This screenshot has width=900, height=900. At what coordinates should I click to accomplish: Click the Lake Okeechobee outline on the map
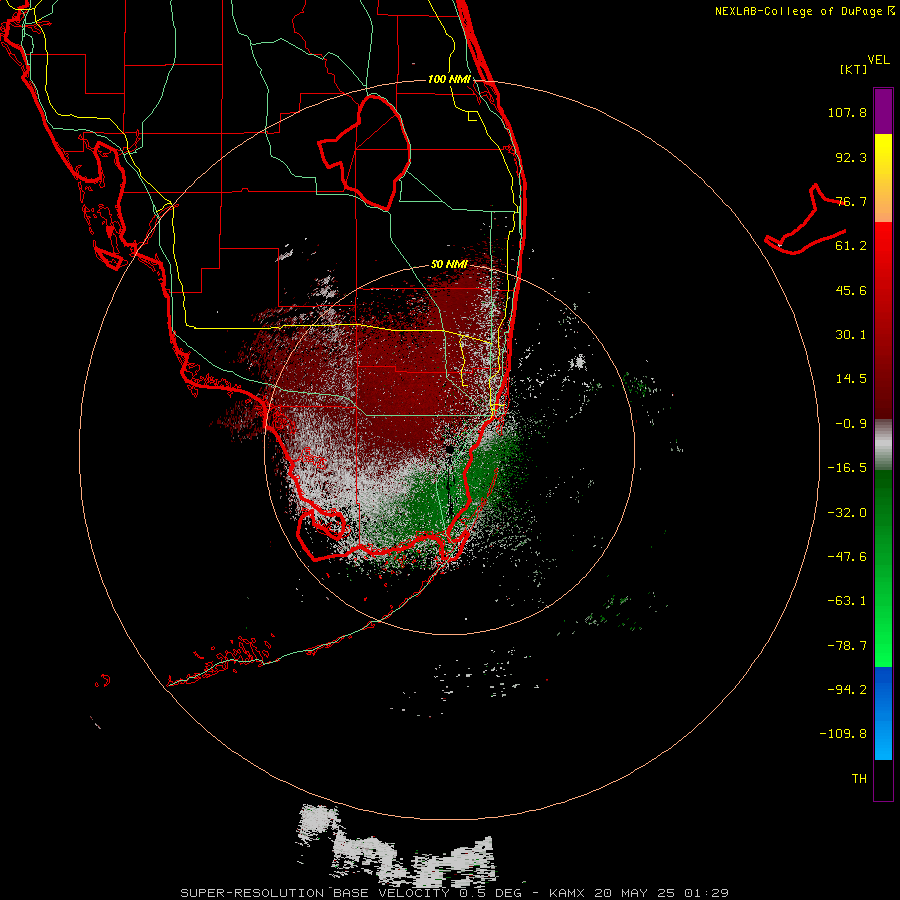364,152
